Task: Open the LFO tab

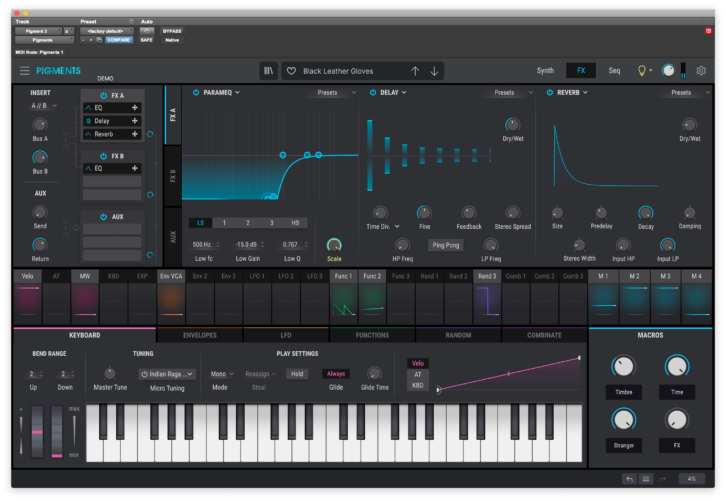Action: click(x=286, y=335)
